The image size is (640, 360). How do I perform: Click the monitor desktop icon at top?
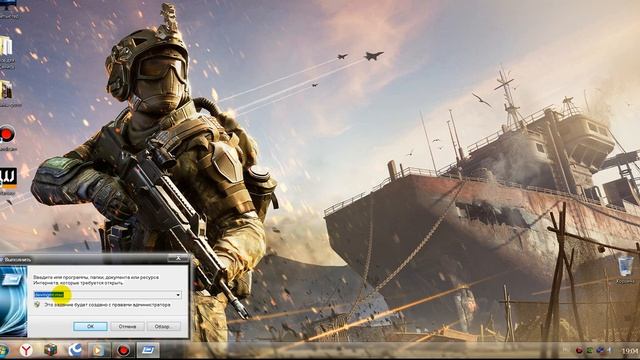(x=8, y=4)
